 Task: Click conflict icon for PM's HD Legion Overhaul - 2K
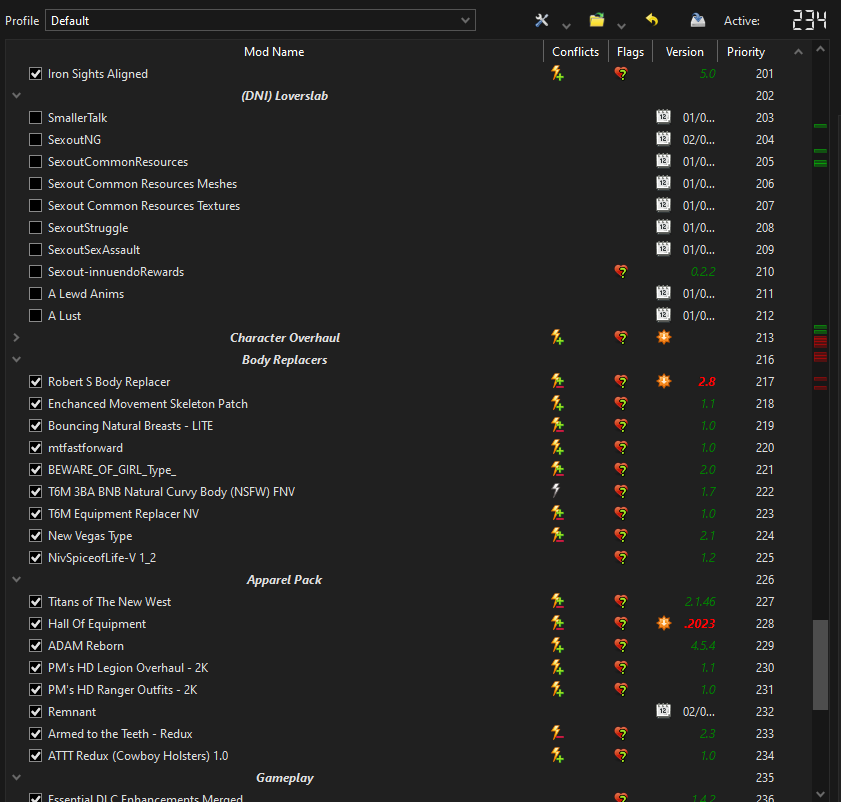(x=557, y=667)
